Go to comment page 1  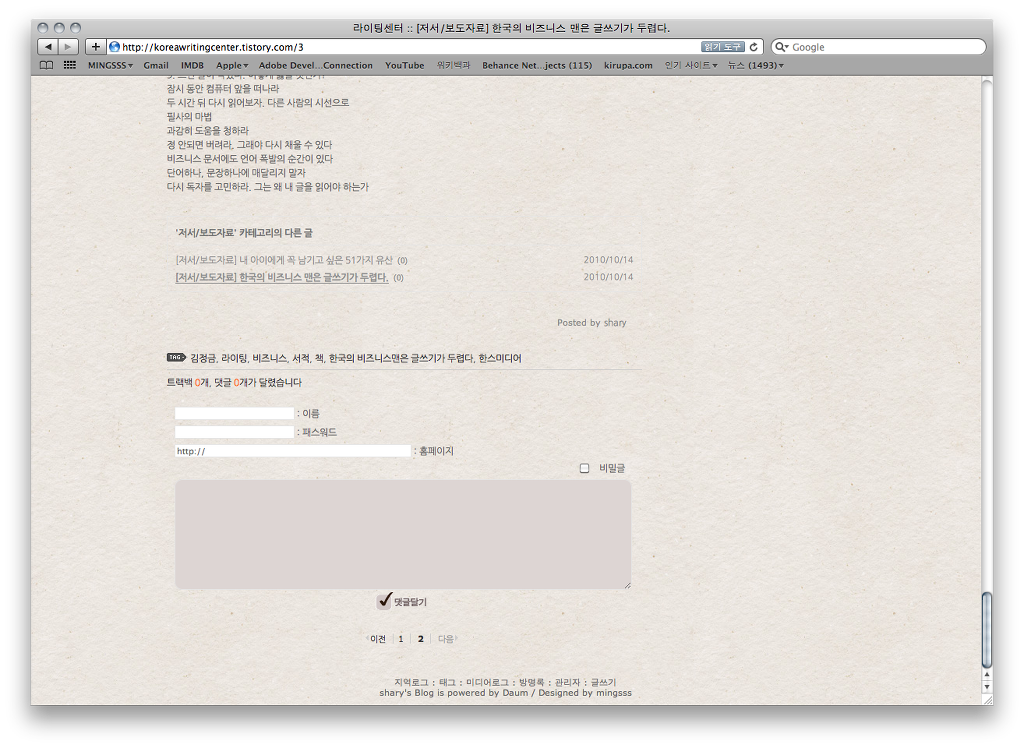tap(401, 639)
